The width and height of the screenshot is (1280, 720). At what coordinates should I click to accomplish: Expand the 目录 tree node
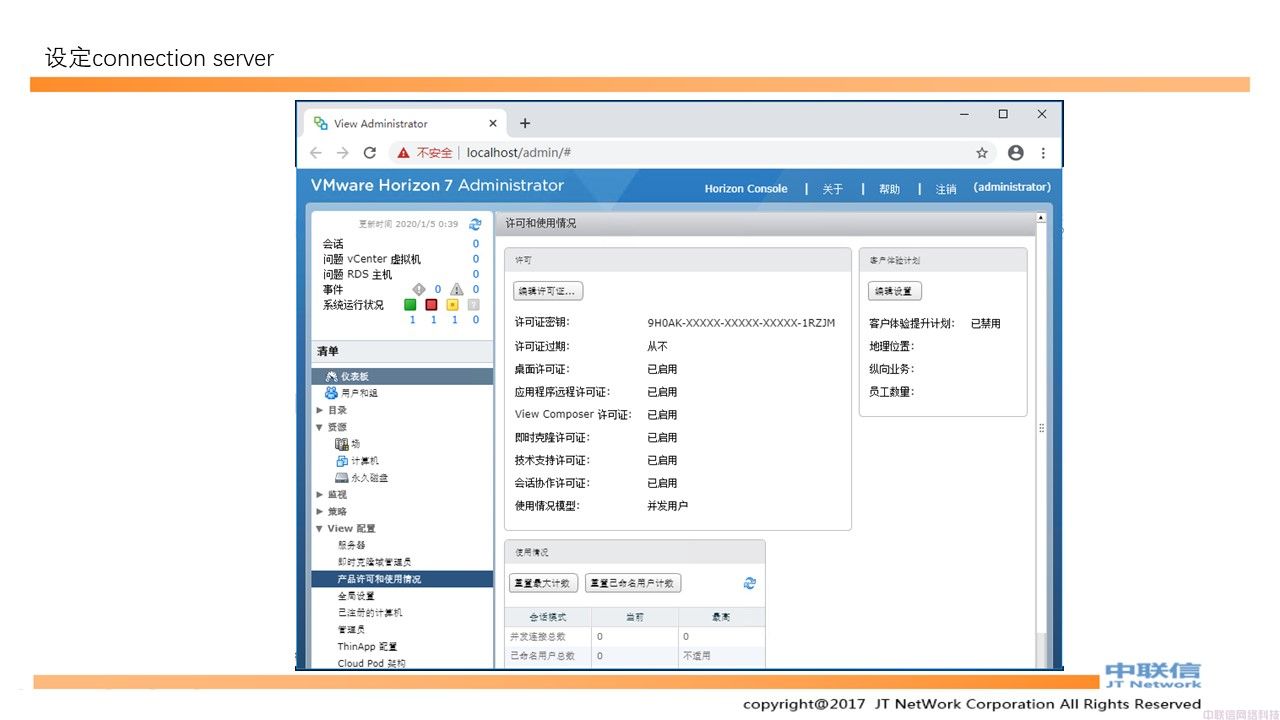[320, 410]
